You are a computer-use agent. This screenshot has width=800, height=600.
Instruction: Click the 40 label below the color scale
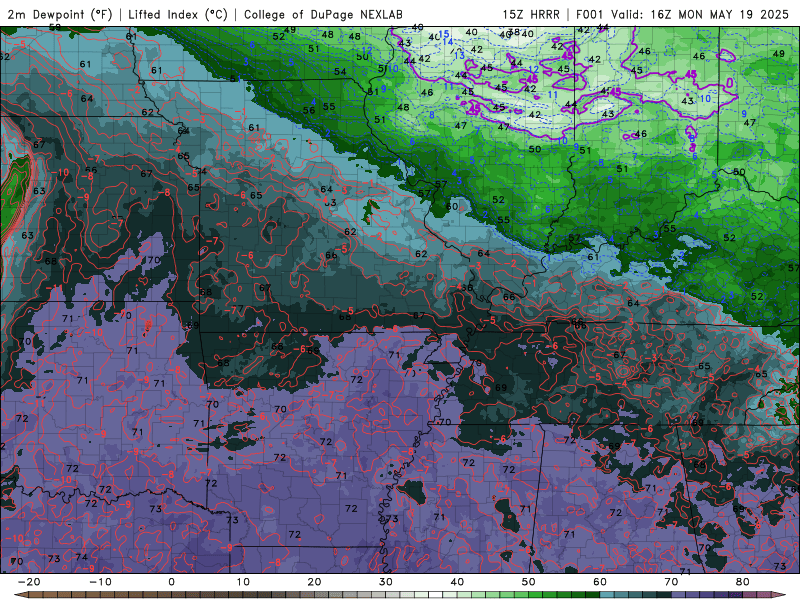(x=457, y=582)
